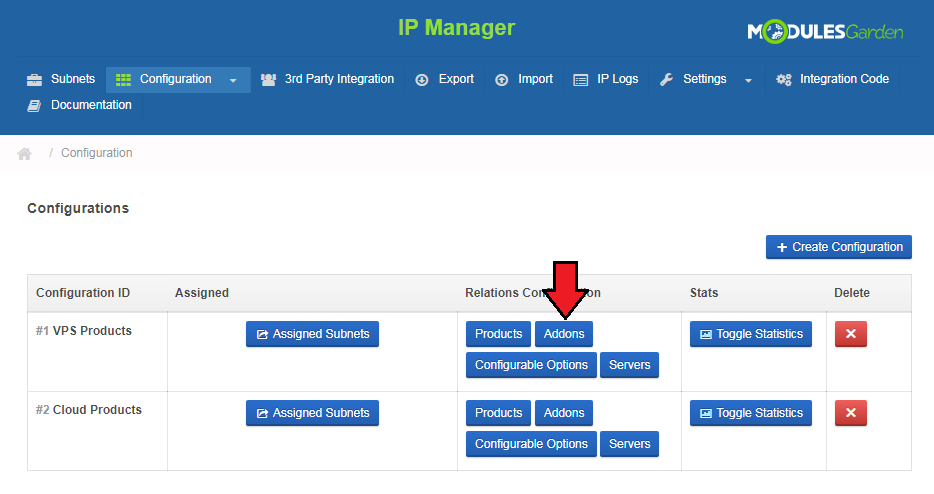The image size is (934, 494).
Task: Click the IP Logs list icon
Action: (x=581, y=80)
